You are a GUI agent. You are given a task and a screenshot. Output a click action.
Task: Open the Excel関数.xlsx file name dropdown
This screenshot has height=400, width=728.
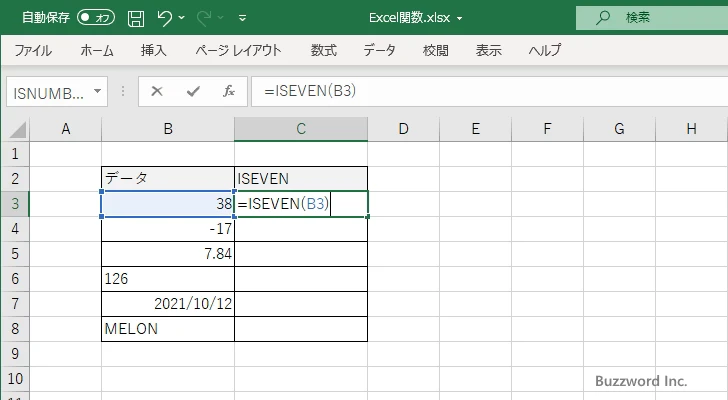460,19
